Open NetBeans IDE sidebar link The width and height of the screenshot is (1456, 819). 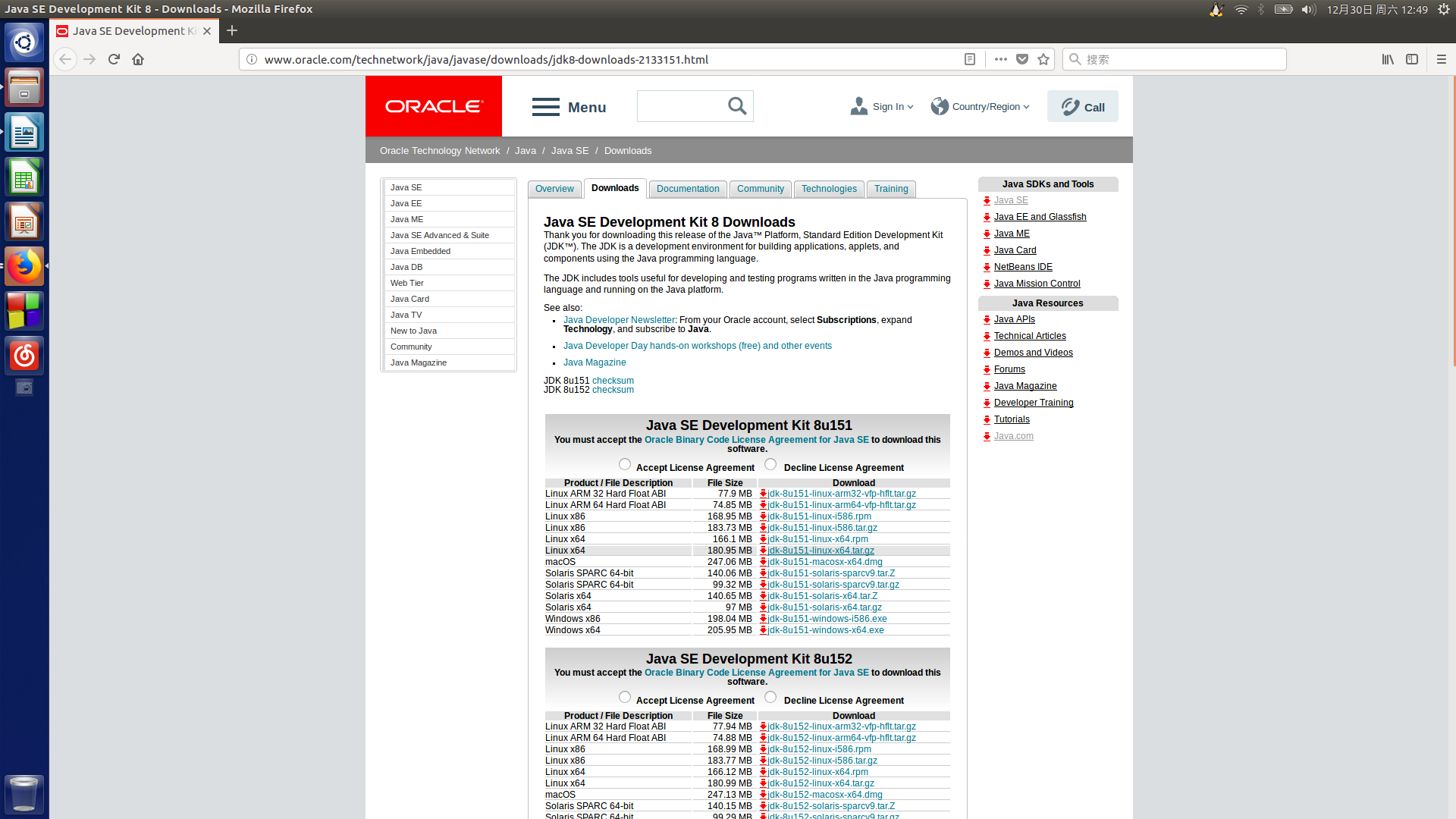tap(1022, 267)
